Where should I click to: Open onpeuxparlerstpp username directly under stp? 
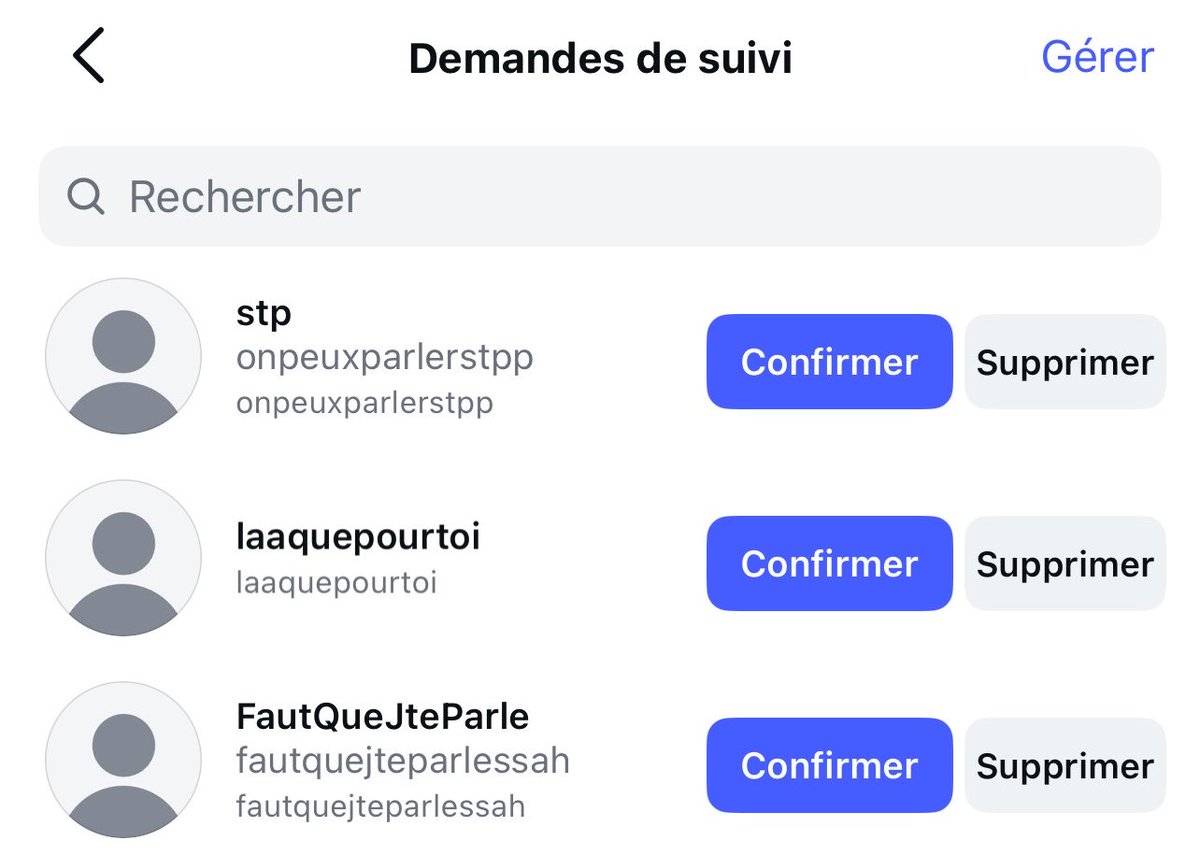tap(384, 358)
